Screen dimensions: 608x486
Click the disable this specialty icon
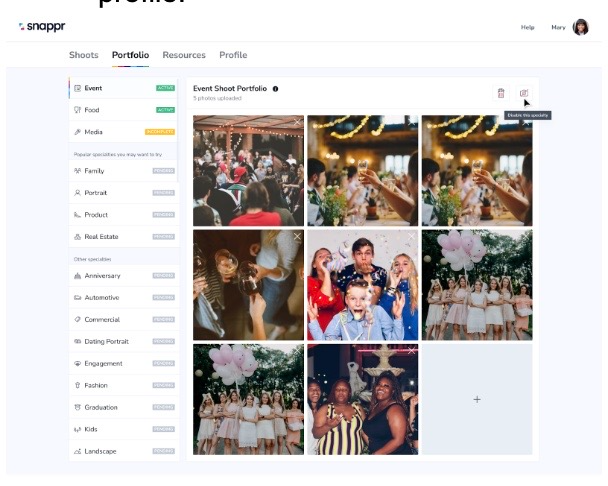coord(524,93)
